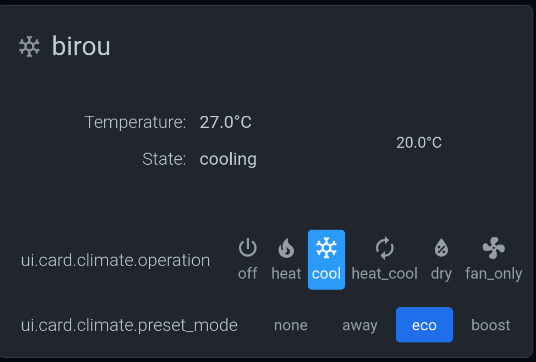Click the power icon for off mode
This screenshot has height=362, width=536.
pyautogui.click(x=247, y=247)
